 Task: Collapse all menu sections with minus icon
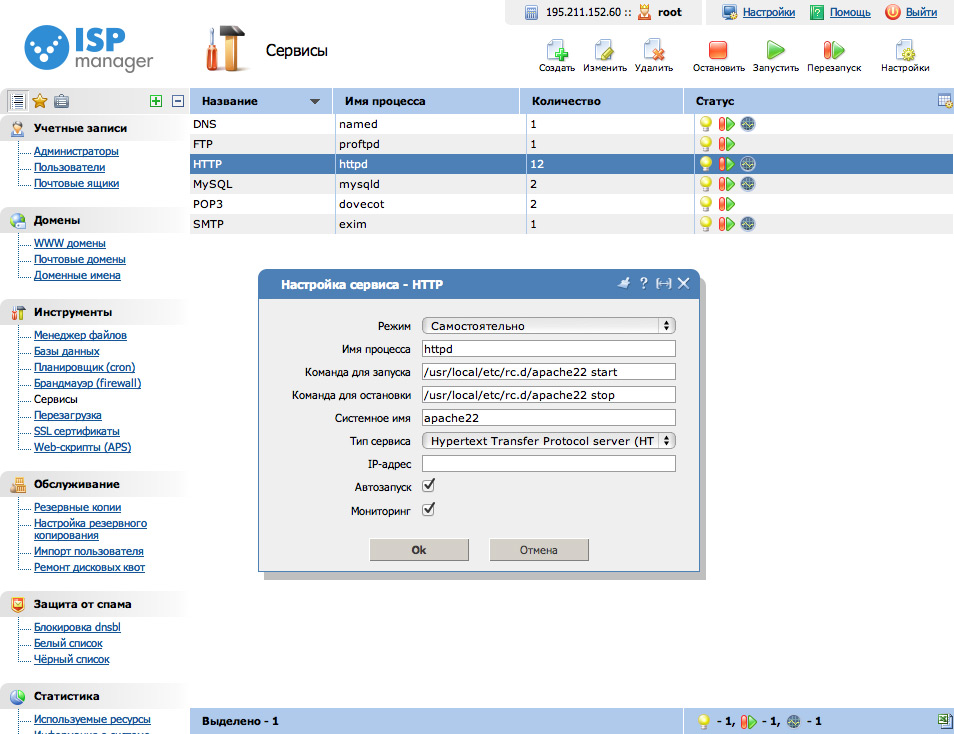[178, 101]
